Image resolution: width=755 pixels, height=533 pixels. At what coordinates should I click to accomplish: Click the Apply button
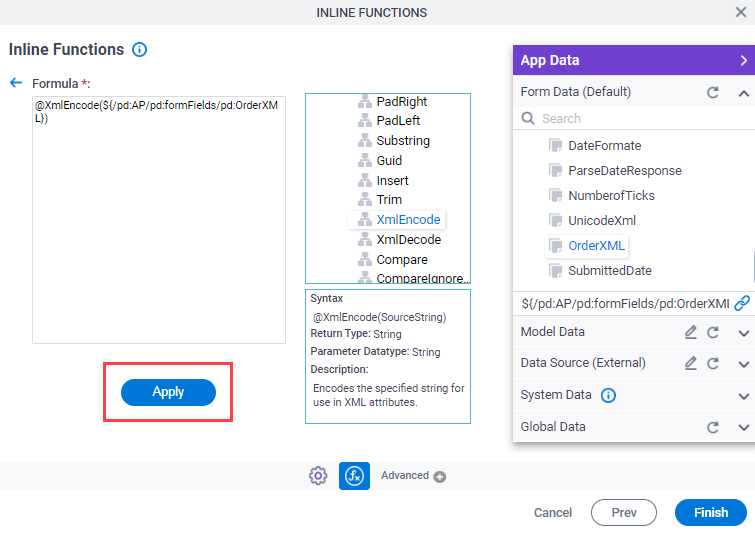point(168,392)
